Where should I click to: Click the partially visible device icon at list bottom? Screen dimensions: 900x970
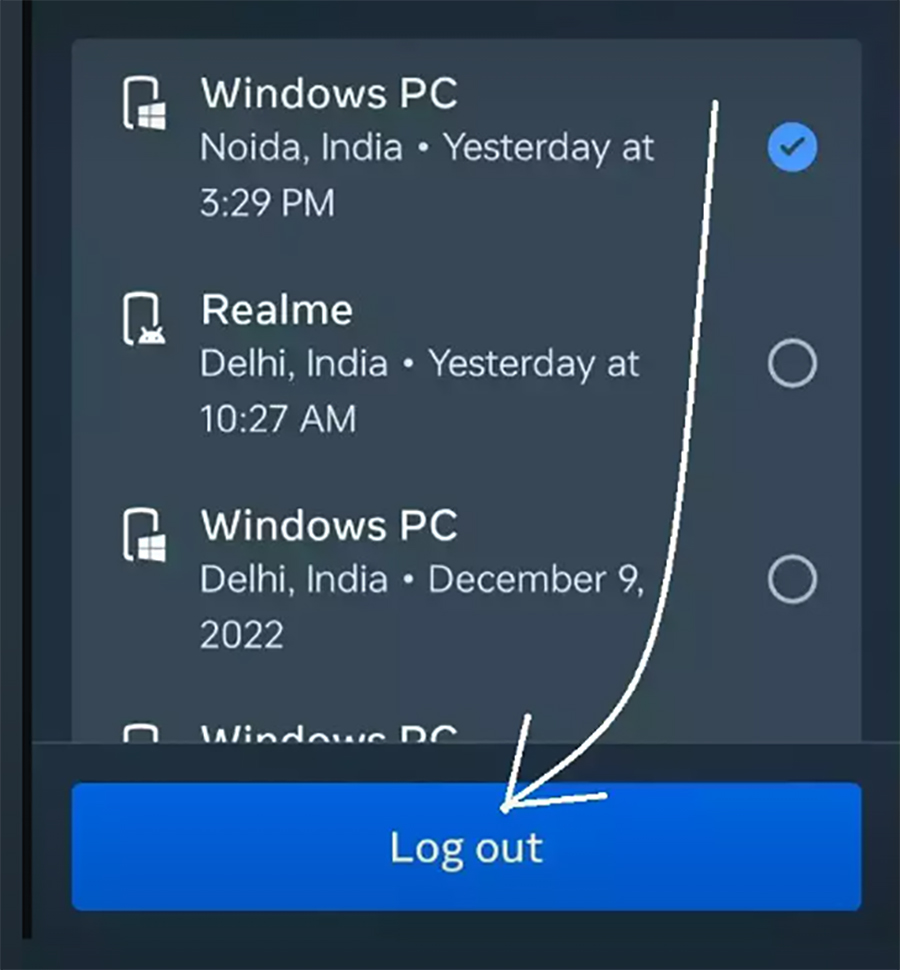point(141,732)
